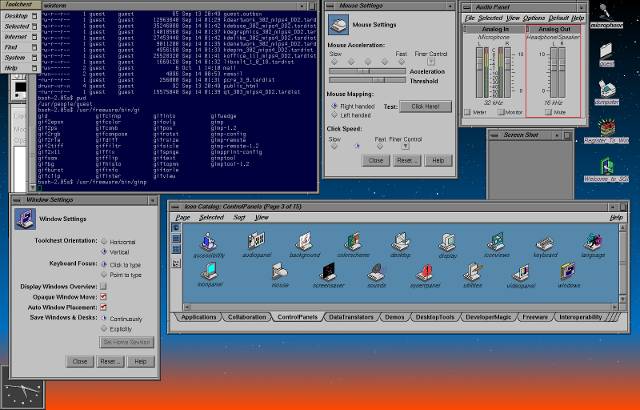Screen dimensions: 640x410
Task: Uncheck Opaque Window Move
Action: click(102, 297)
